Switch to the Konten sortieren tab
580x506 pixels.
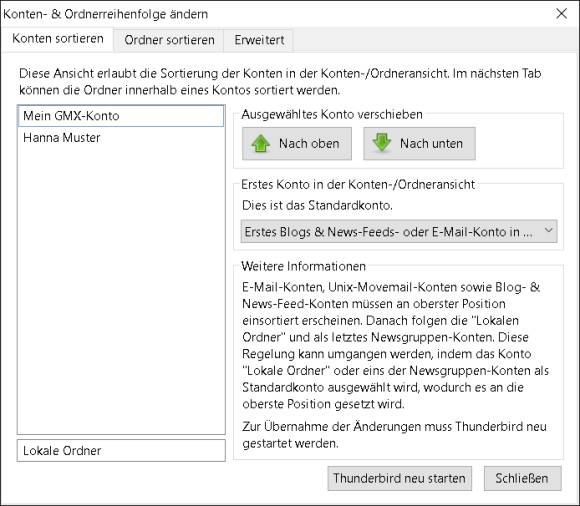(58, 39)
